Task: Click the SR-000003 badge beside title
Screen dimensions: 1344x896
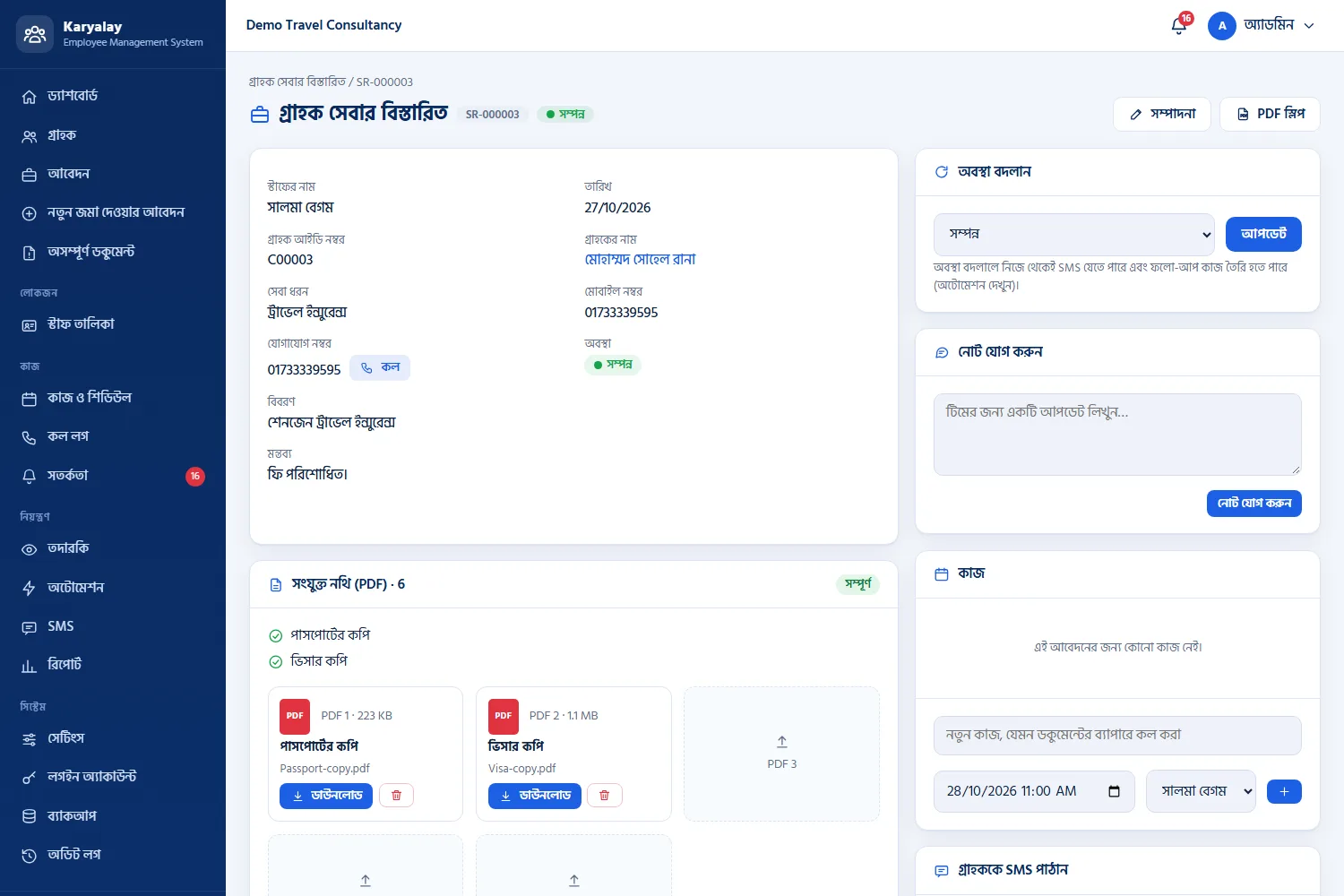Action: click(492, 115)
